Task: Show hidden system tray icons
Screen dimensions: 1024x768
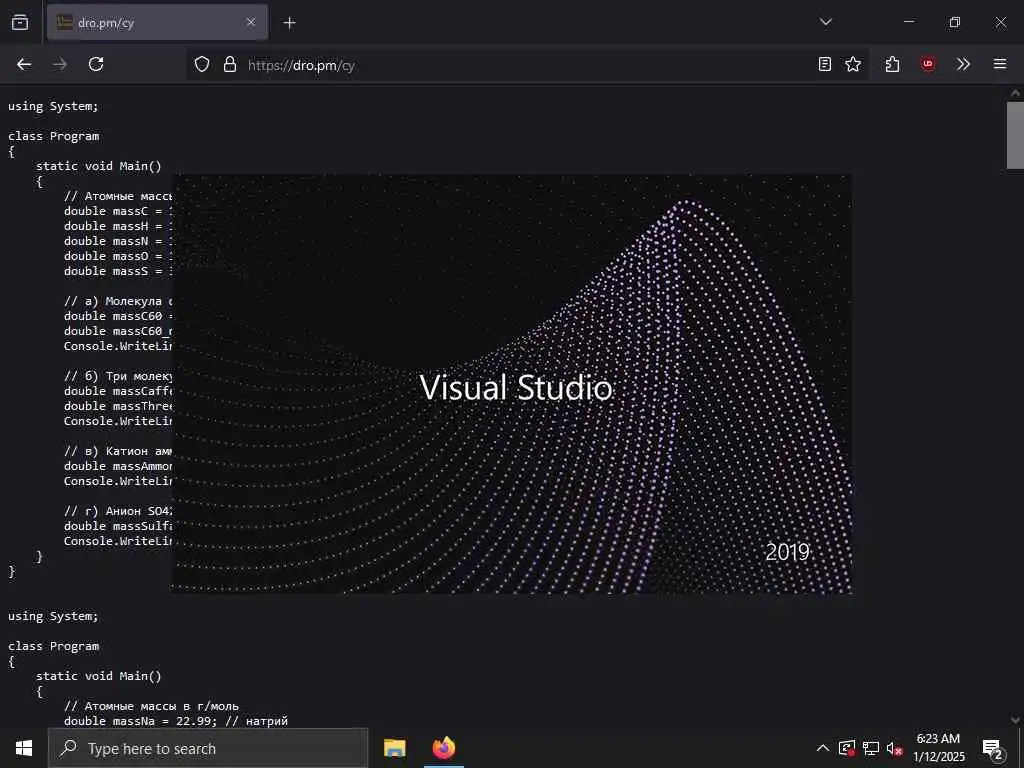Action: coord(823,748)
